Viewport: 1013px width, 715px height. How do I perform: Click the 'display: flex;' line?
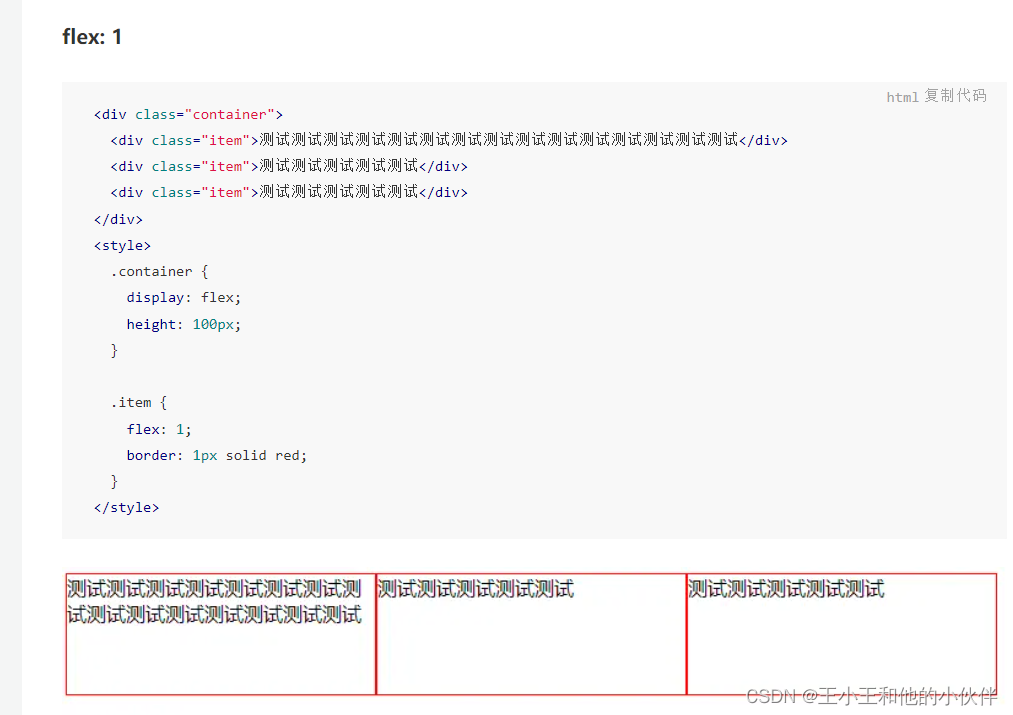tap(183, 297)
